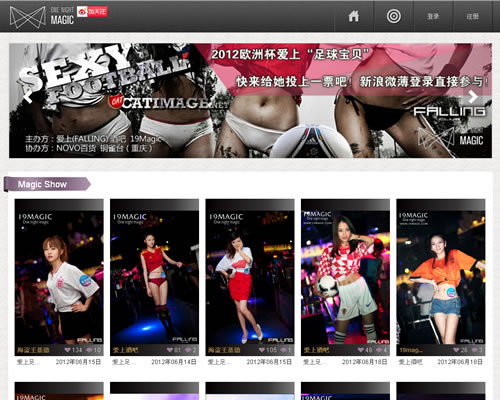Viewport: 500px width, 400px height.
Task: Open thumbnail of girl in red skirt
Action: [x=250, y=277]
